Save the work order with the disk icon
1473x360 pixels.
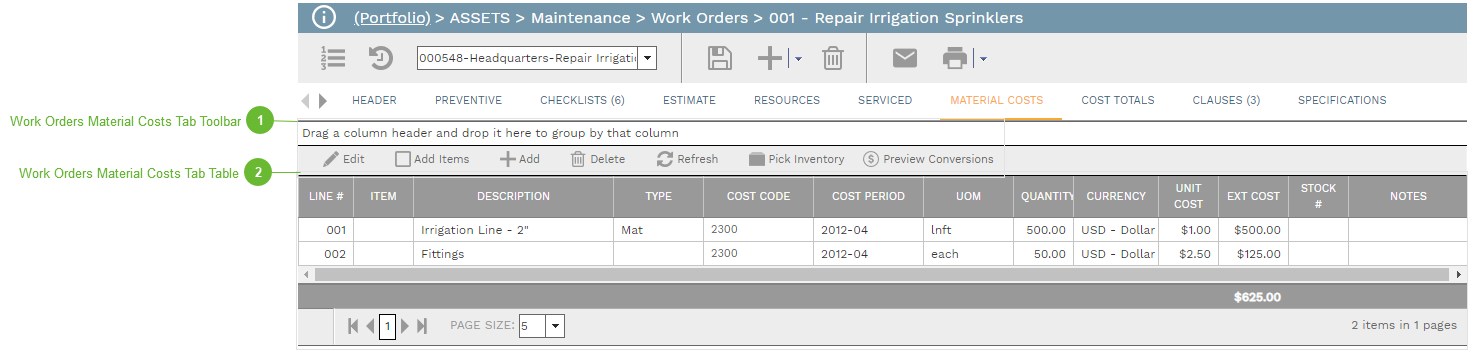[719, 59]
